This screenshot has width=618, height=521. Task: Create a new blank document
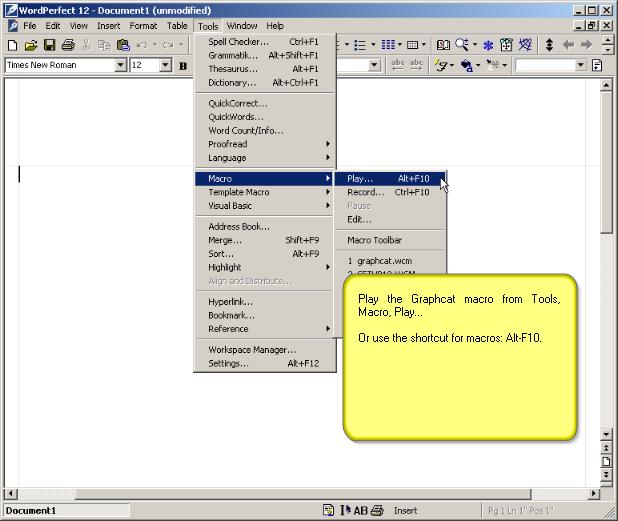tap(13, 45)
